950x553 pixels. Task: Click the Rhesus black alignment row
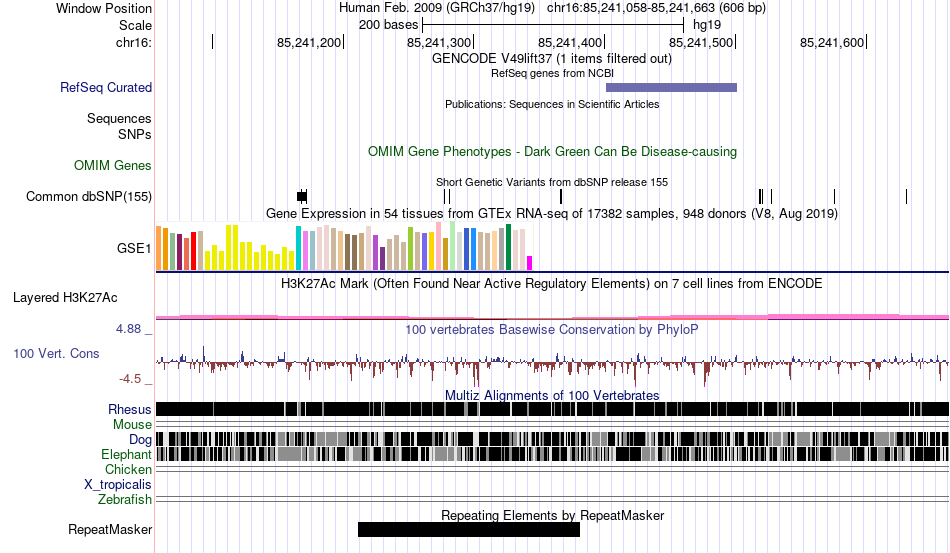pos(552,409)
